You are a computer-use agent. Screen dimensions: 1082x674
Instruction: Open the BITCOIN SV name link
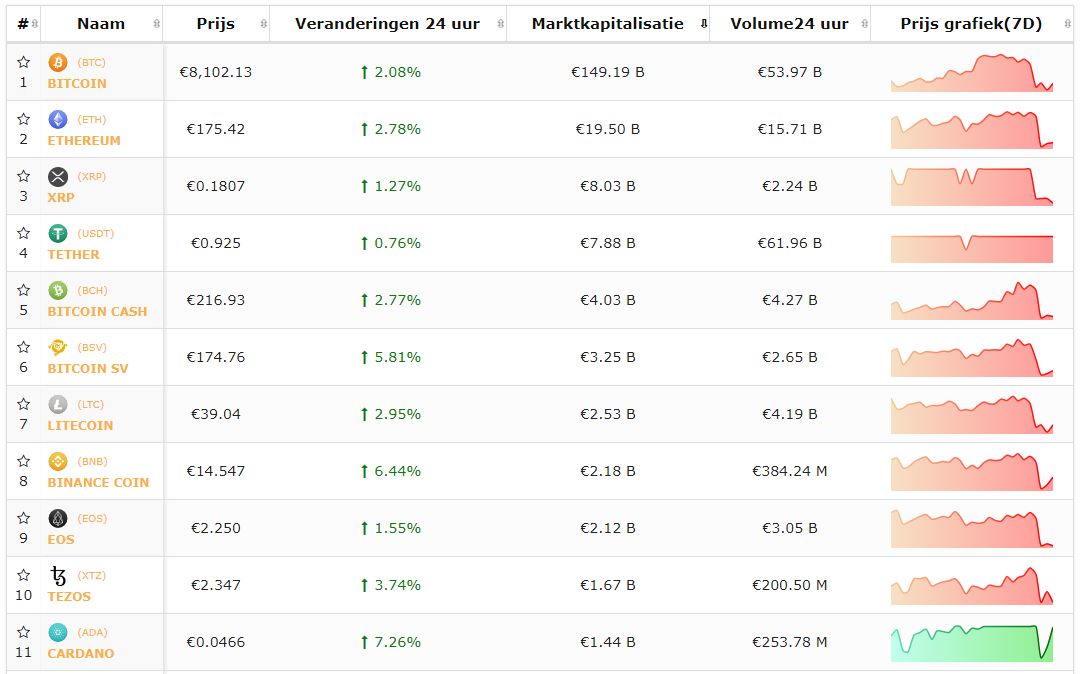pos(88,369)
